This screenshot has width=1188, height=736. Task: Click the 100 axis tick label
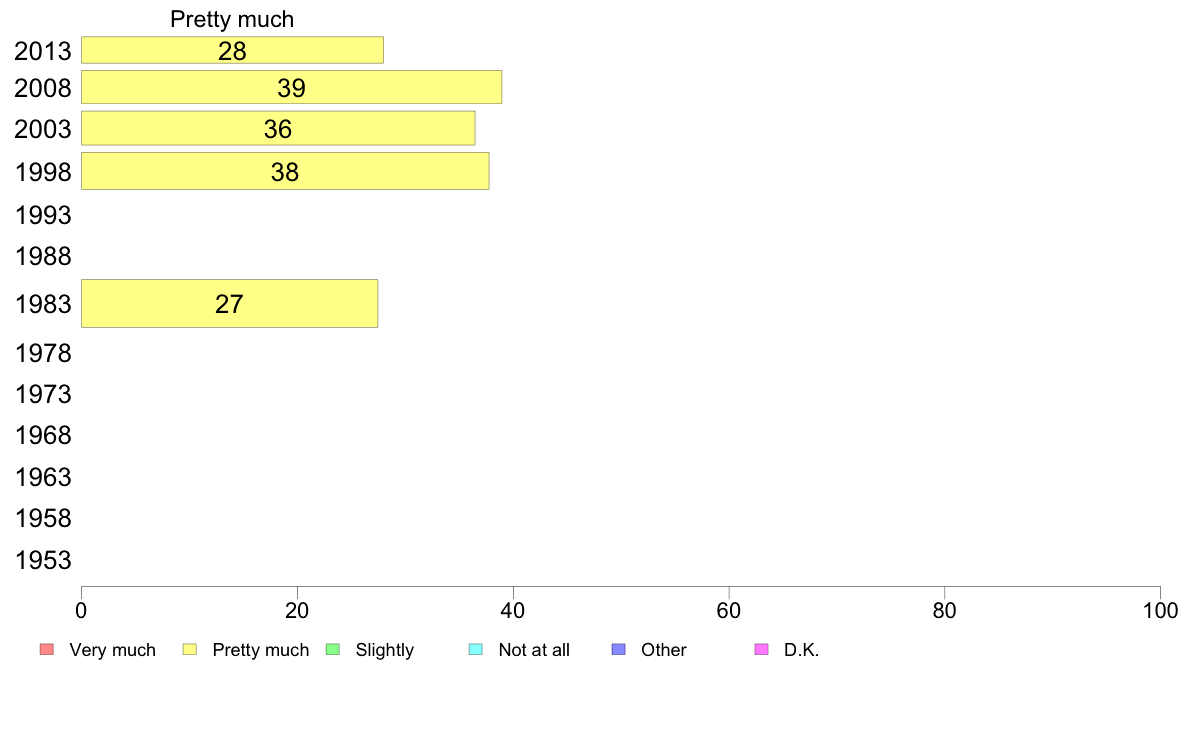click(x=1160, y=611)
